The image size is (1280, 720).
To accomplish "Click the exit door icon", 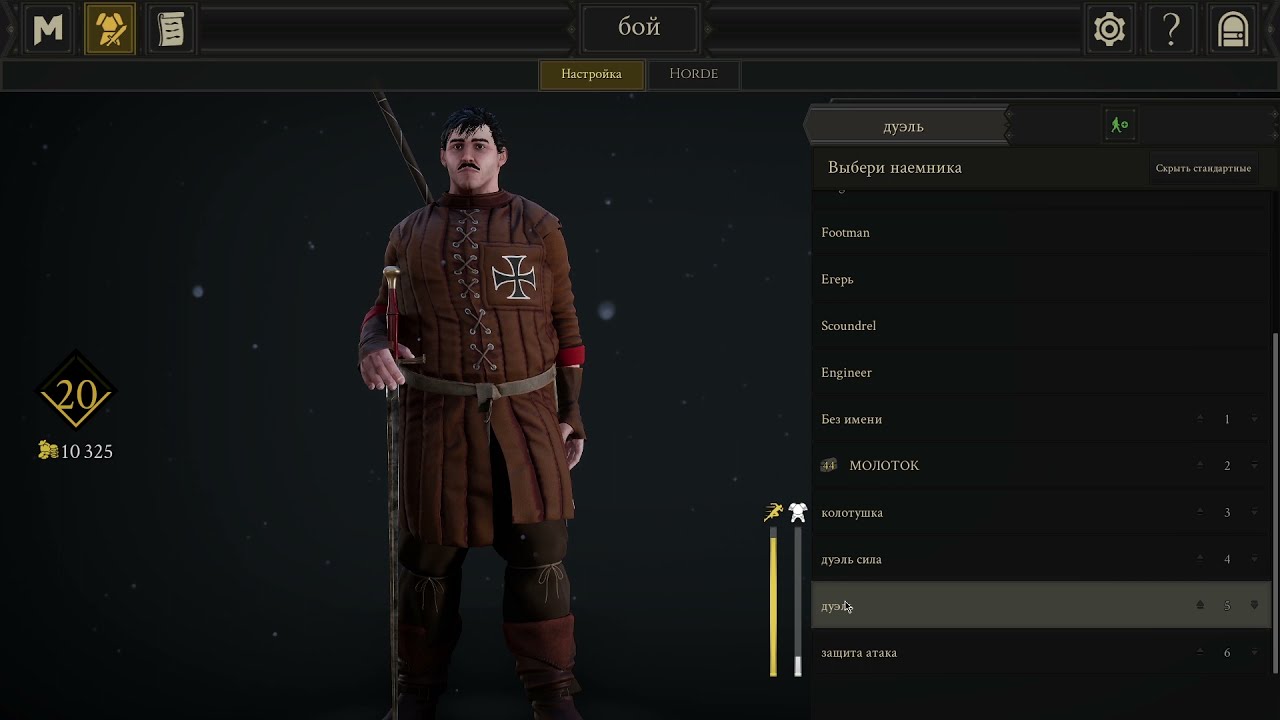I will click(1233, 30).
